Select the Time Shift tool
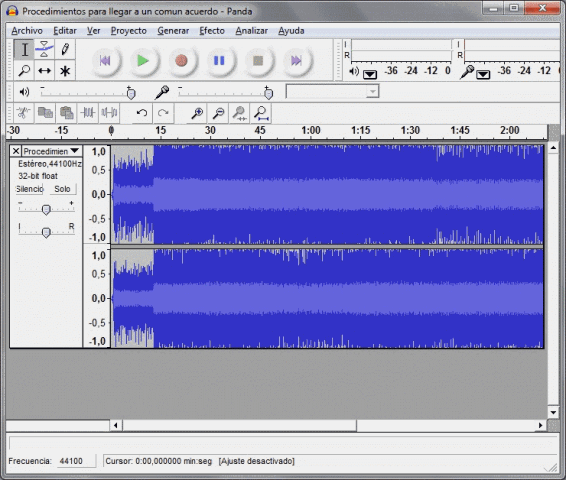The image size is (566, 480). click(44, 70)
